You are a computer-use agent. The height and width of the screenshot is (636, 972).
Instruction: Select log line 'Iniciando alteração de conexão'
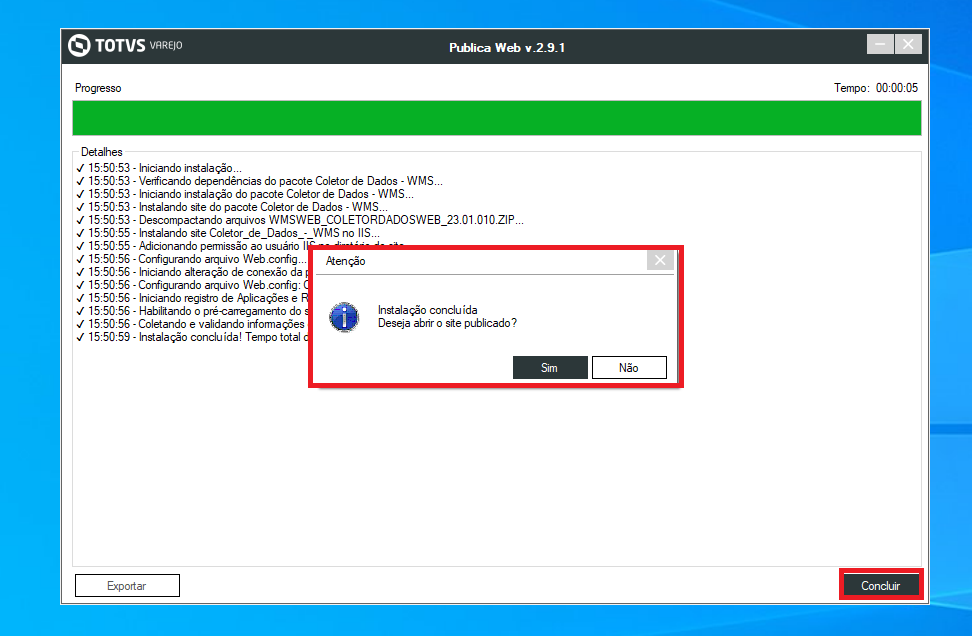pos(192,272)
